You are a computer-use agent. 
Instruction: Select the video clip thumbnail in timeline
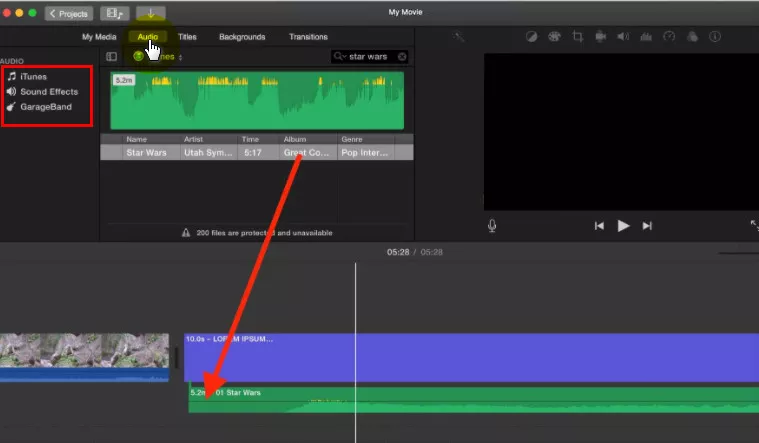click(84, 350)
